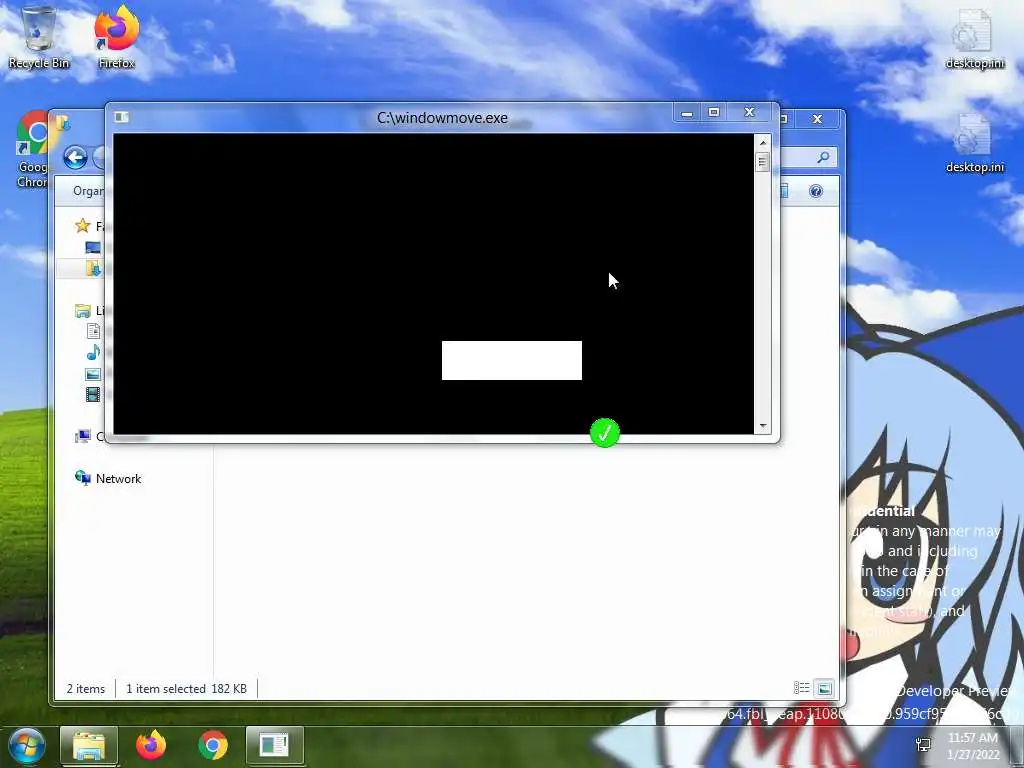Screen dimensions: 1024x768
Task: Minimize the windowmove.exe window
Action: pyautogui.click(x=686, y=113)
